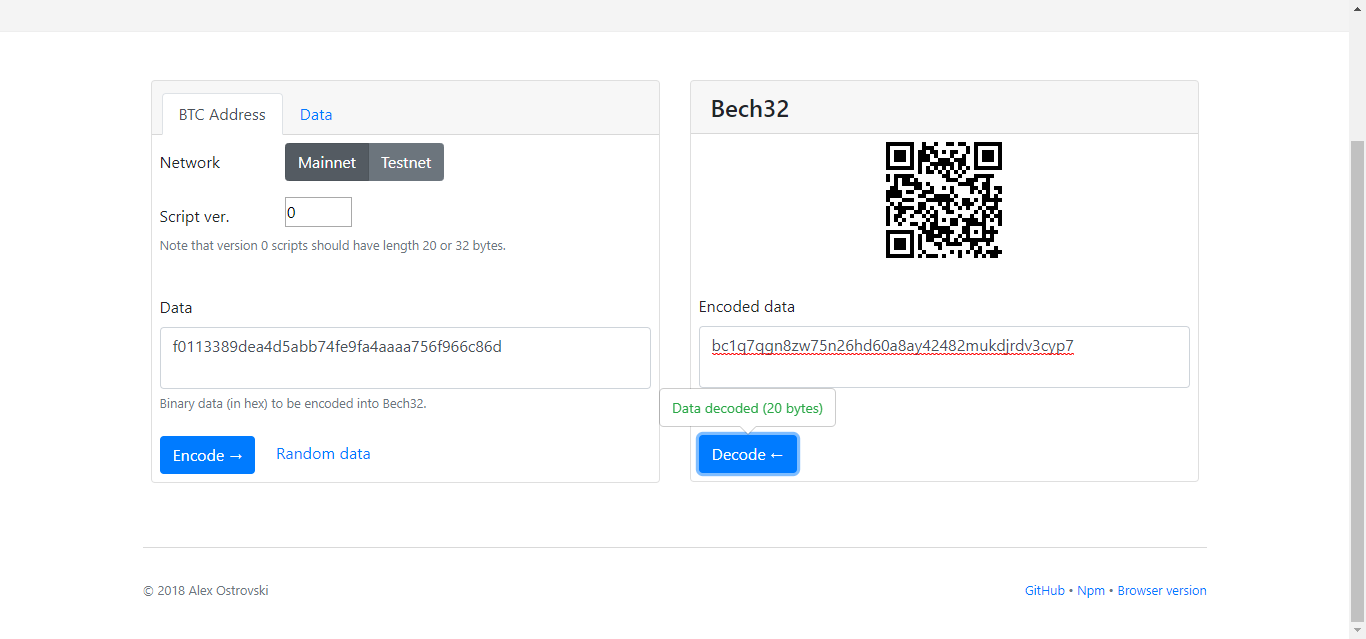Click the Encode button
The height and width of the screenshot is (639, 1366).
[x=207, y=455]
